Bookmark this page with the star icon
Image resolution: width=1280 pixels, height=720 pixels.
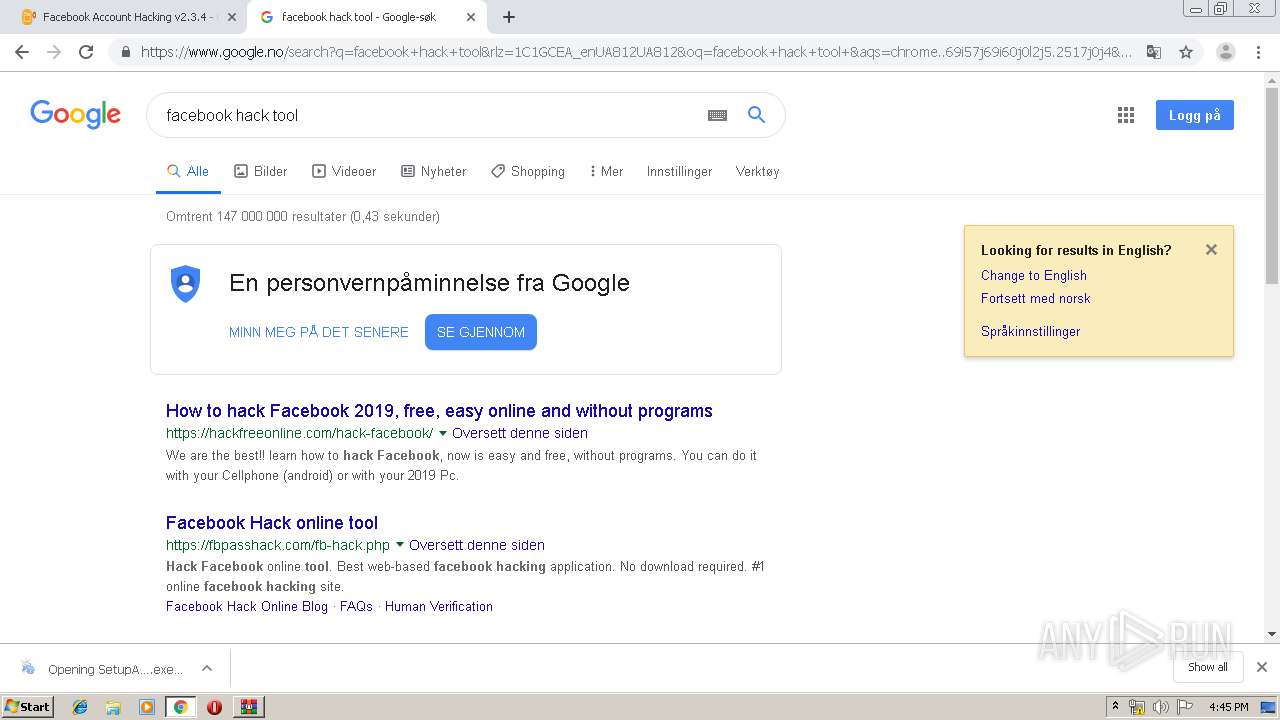[1186, 52]
